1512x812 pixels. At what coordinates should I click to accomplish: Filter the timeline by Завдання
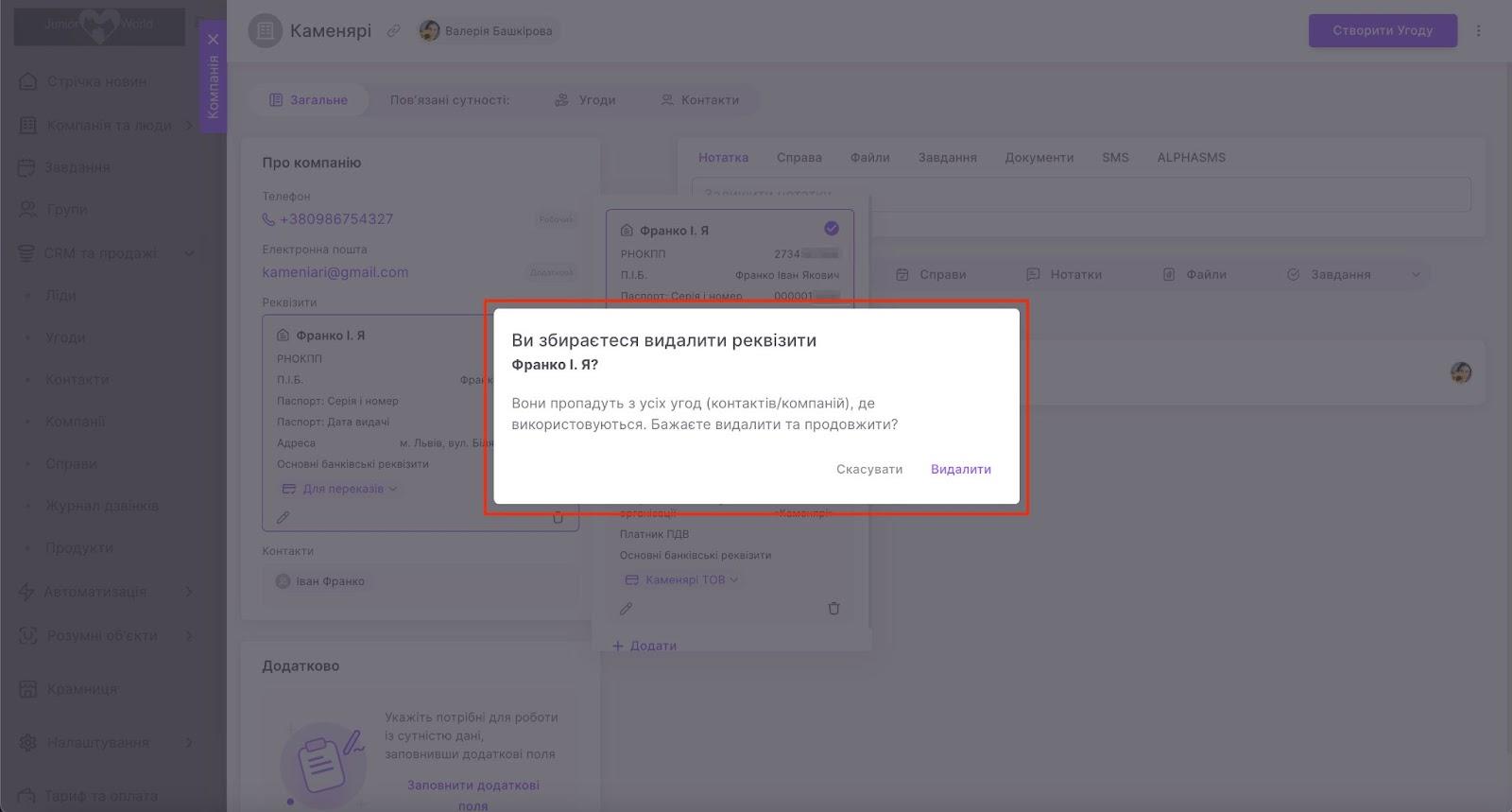1329,274
